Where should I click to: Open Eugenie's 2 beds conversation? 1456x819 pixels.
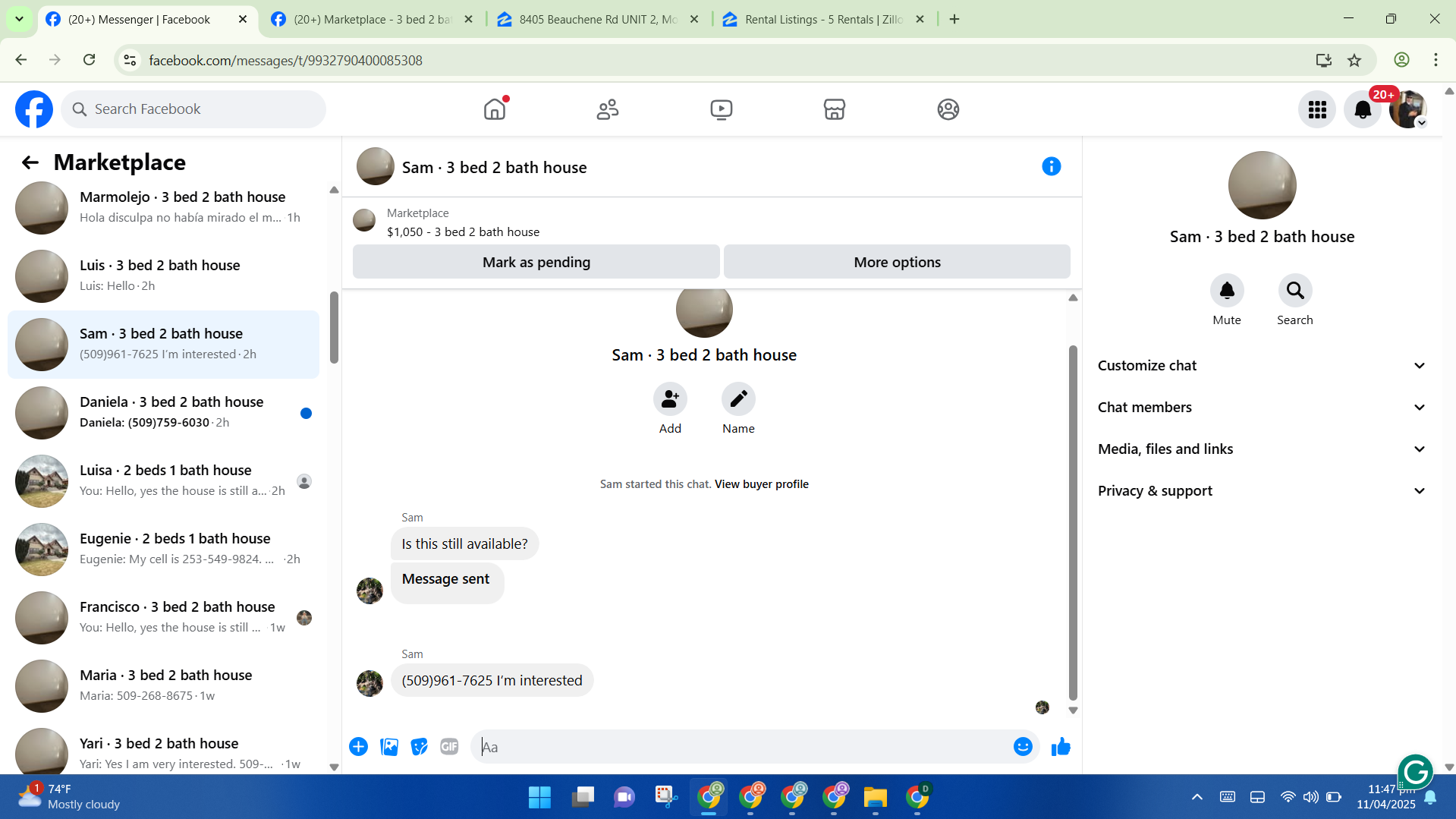[163, 550]
